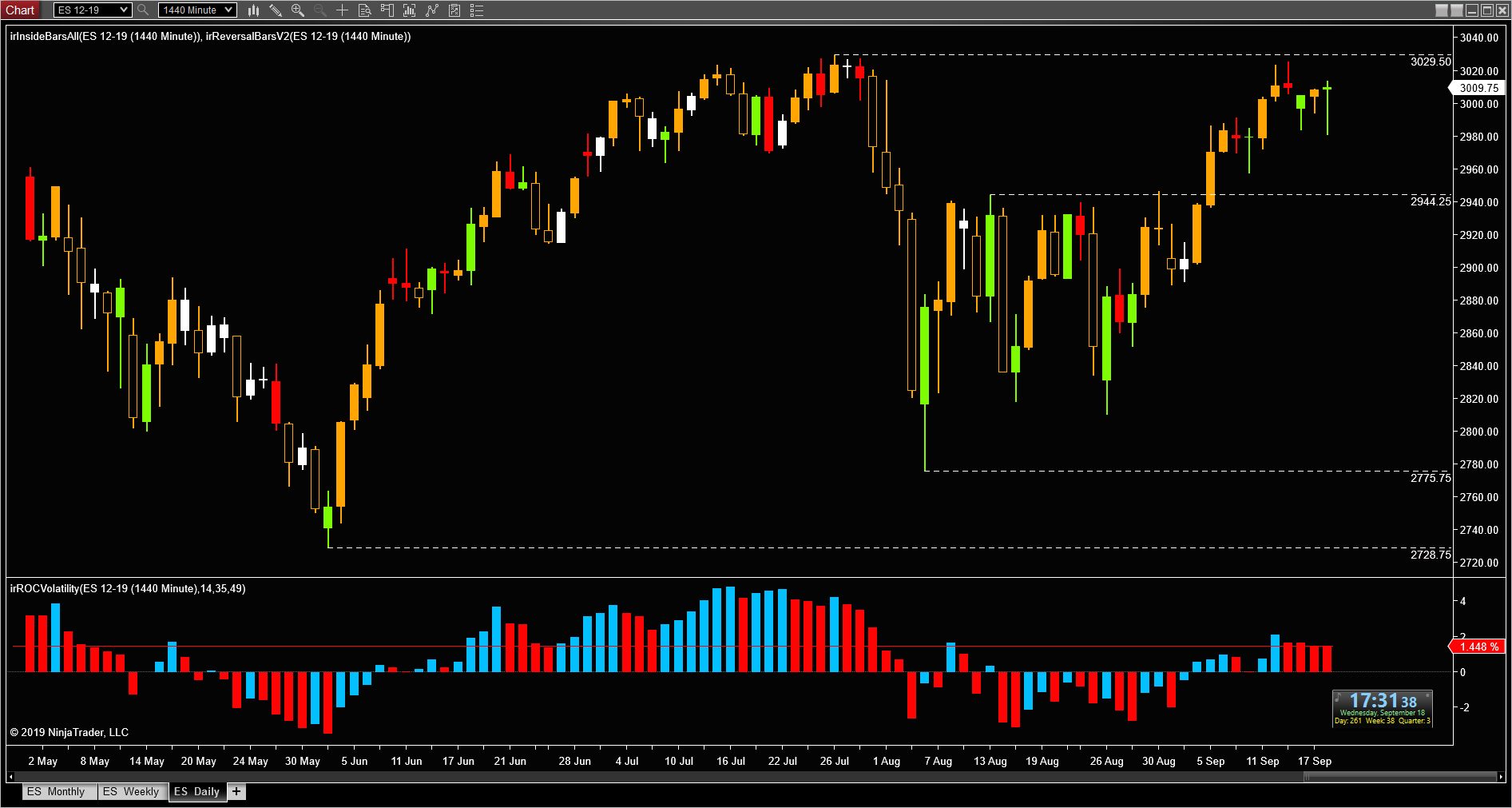The width and height of the screenshot is (1512, 808).
Task: Open the bar style (candlestick) icon
Action: click(x=254, y=10)
